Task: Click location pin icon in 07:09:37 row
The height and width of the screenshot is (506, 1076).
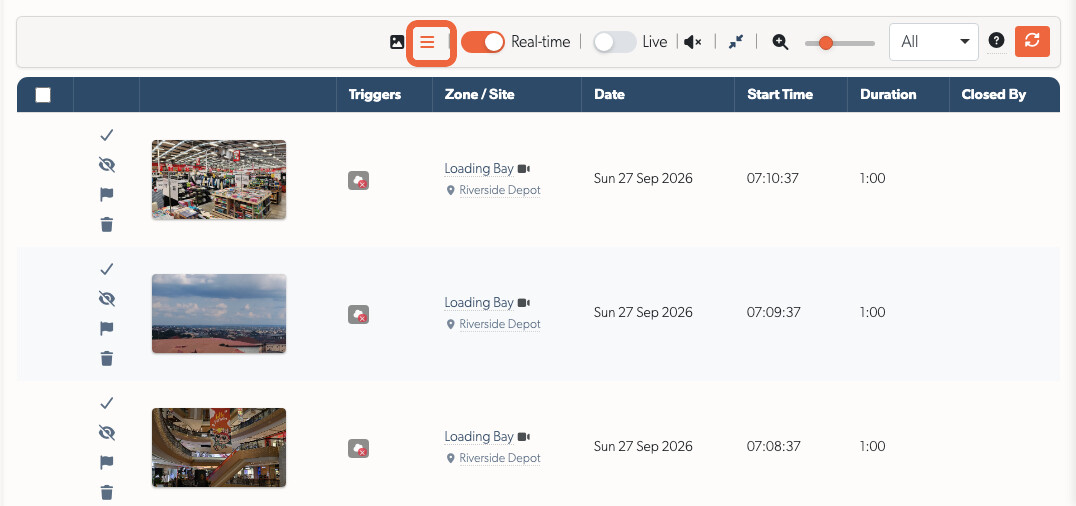Action: pyautogui.click(x=451, y=324)
